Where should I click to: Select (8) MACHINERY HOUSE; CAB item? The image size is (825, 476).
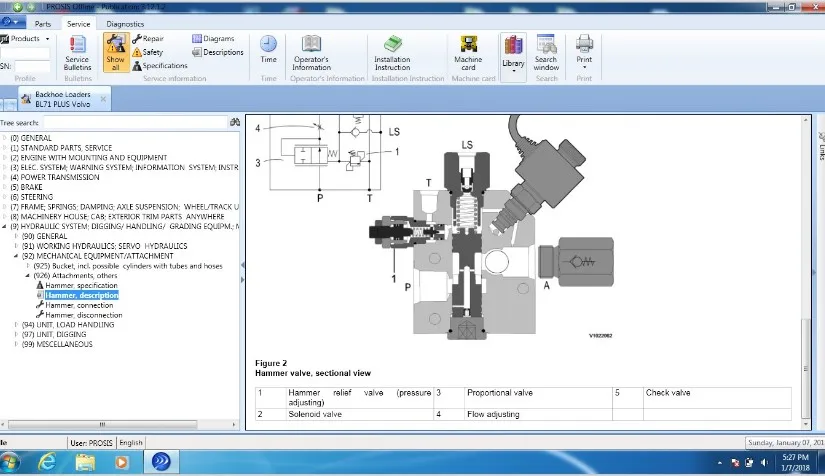tap(117, 216)
